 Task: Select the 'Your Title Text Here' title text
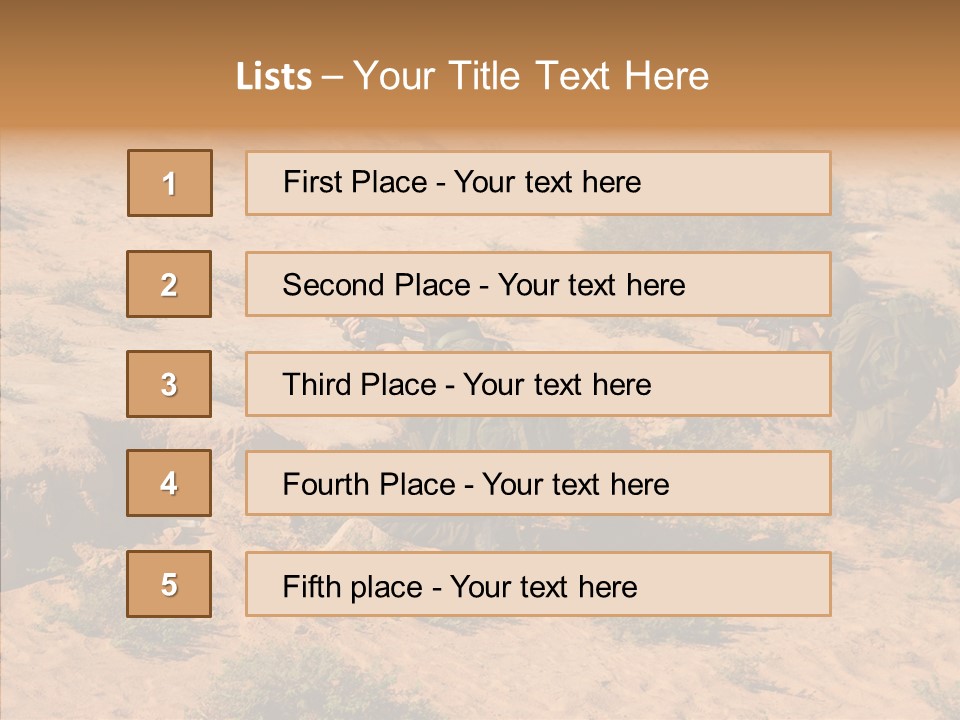[531, 76]
